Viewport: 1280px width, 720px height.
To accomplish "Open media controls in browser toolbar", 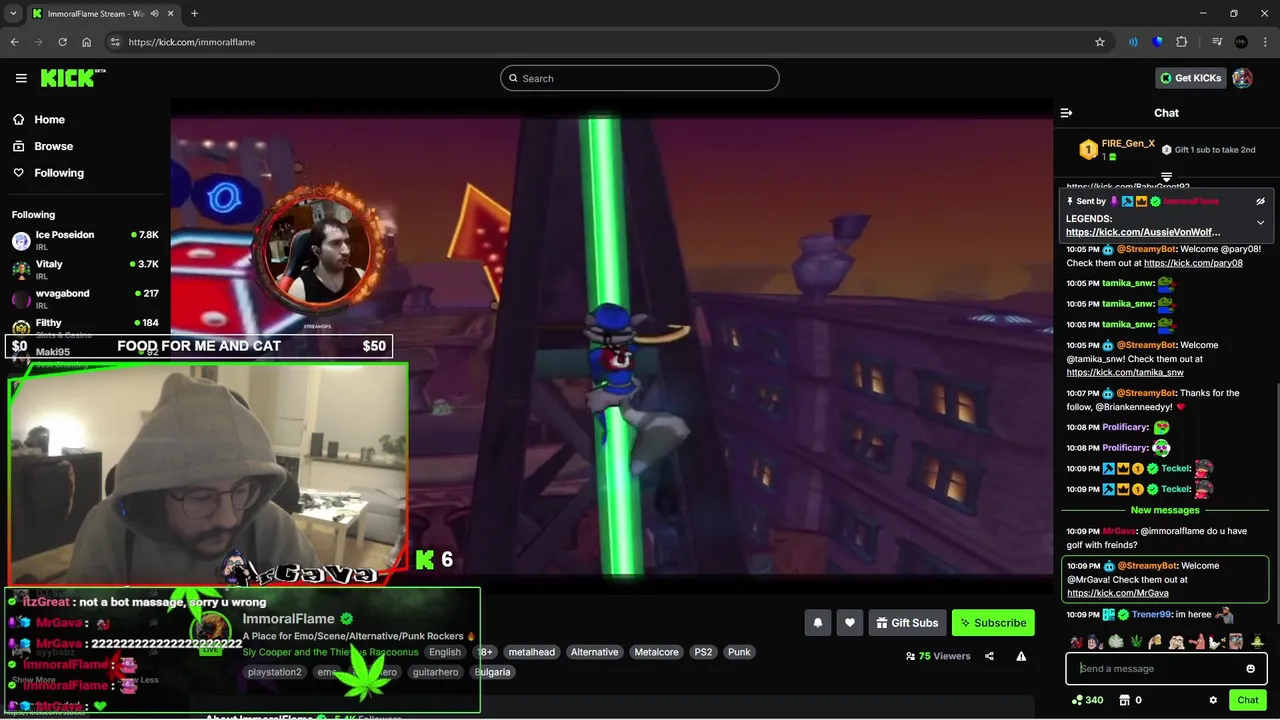I will [x=1217, y=42].
